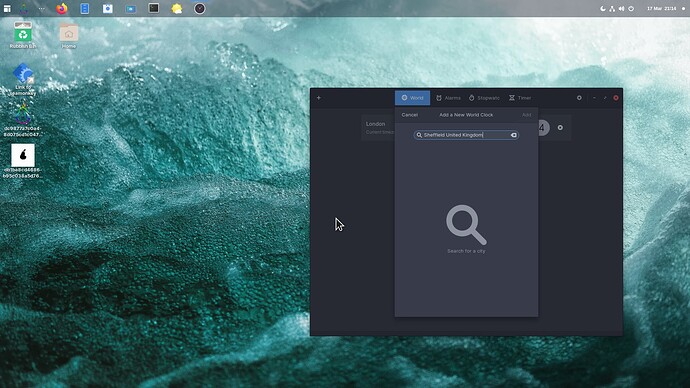
Task: Toggle night mode moon icon in tray
Action: click(x=603, y=8)
